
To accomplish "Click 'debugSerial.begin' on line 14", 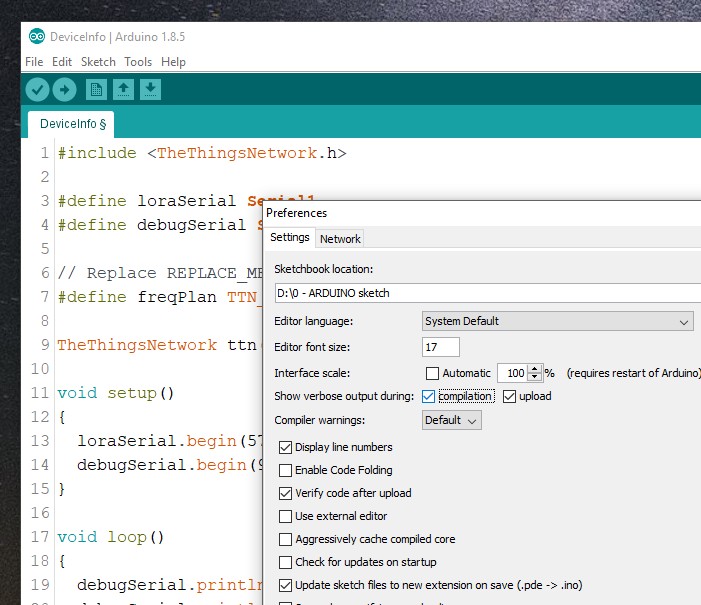I will [x=162, y=465].
